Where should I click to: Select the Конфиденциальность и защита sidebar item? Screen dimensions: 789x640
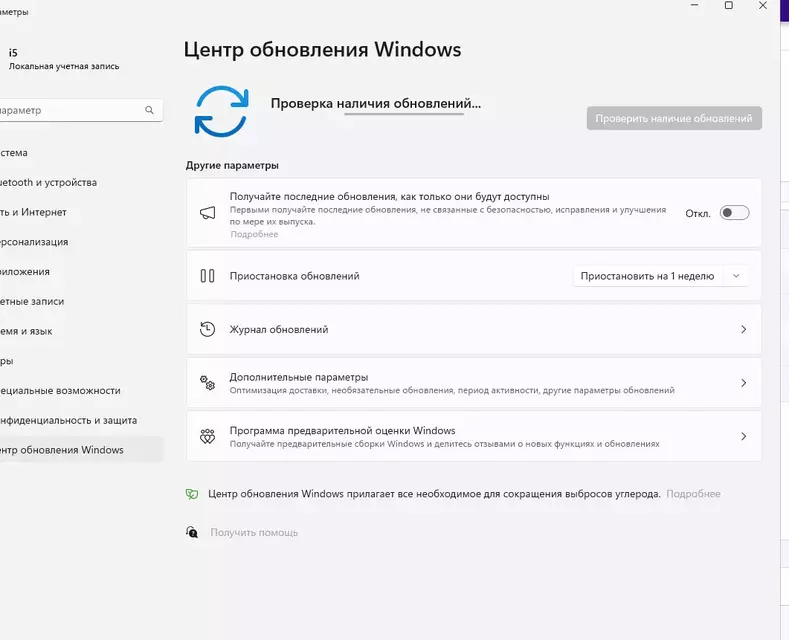click(x=81, y=420)
